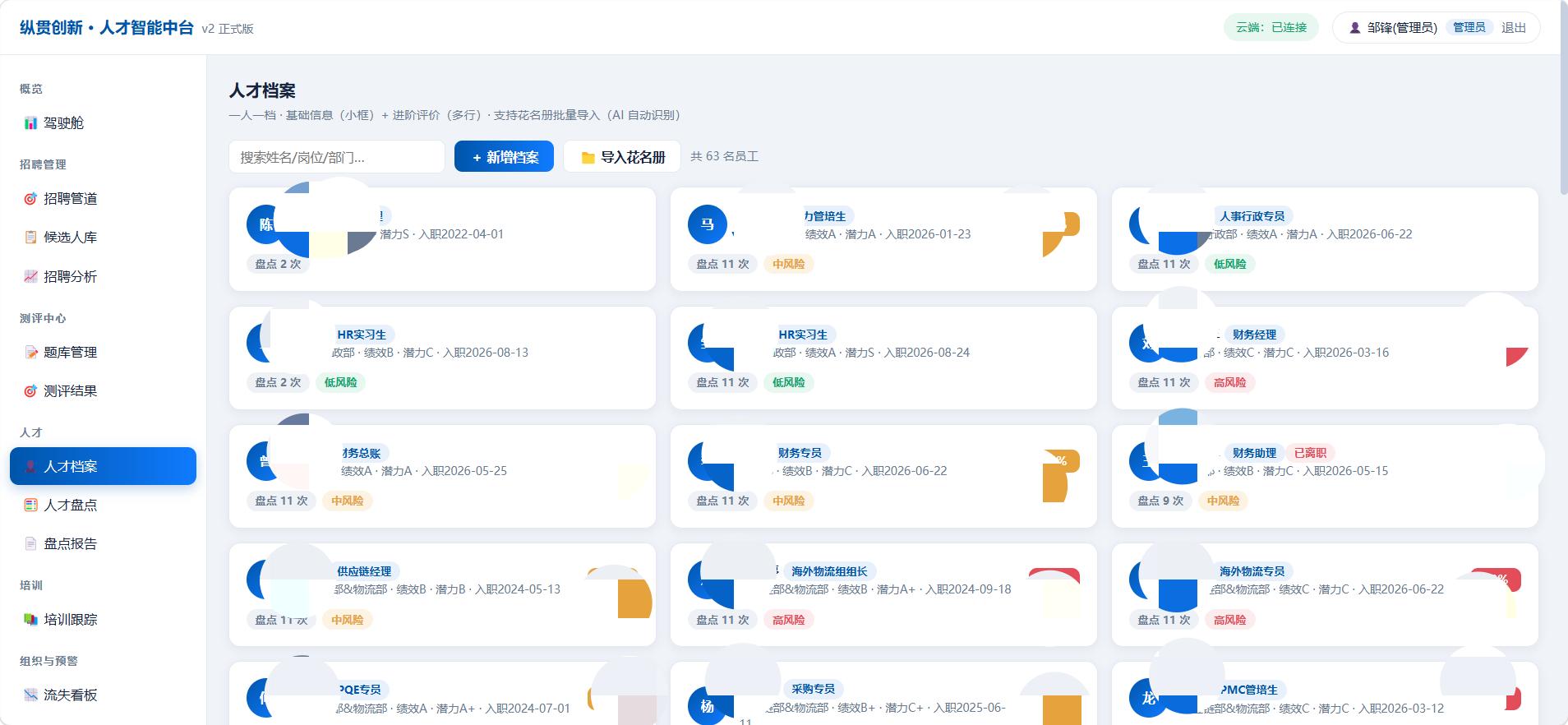The width and height of the screenshot is (1568, 725).
Task: Click 高风险 badge on 海外物流专员 card
Action: click(x=1229, y=620)
